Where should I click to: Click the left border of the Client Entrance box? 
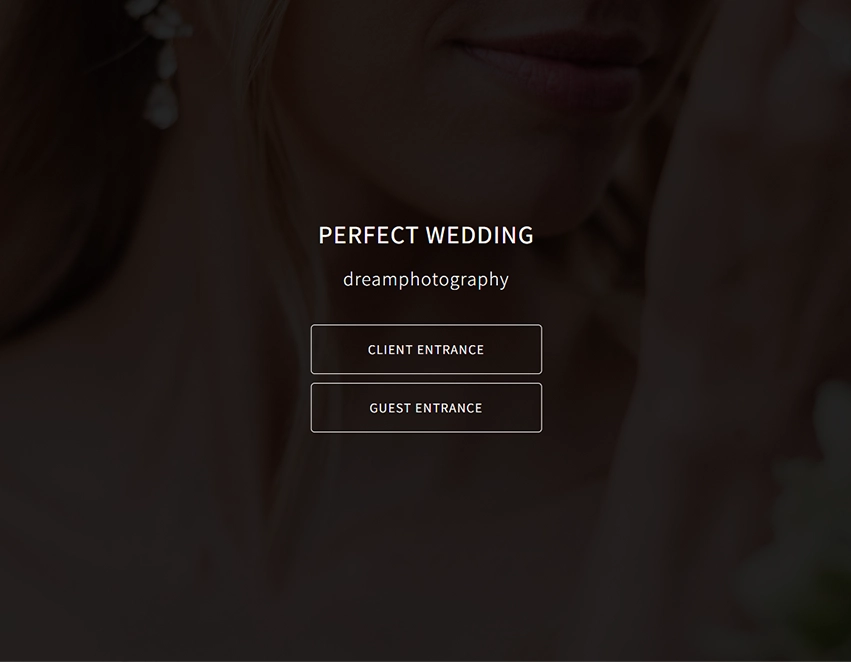pos(312,349)
